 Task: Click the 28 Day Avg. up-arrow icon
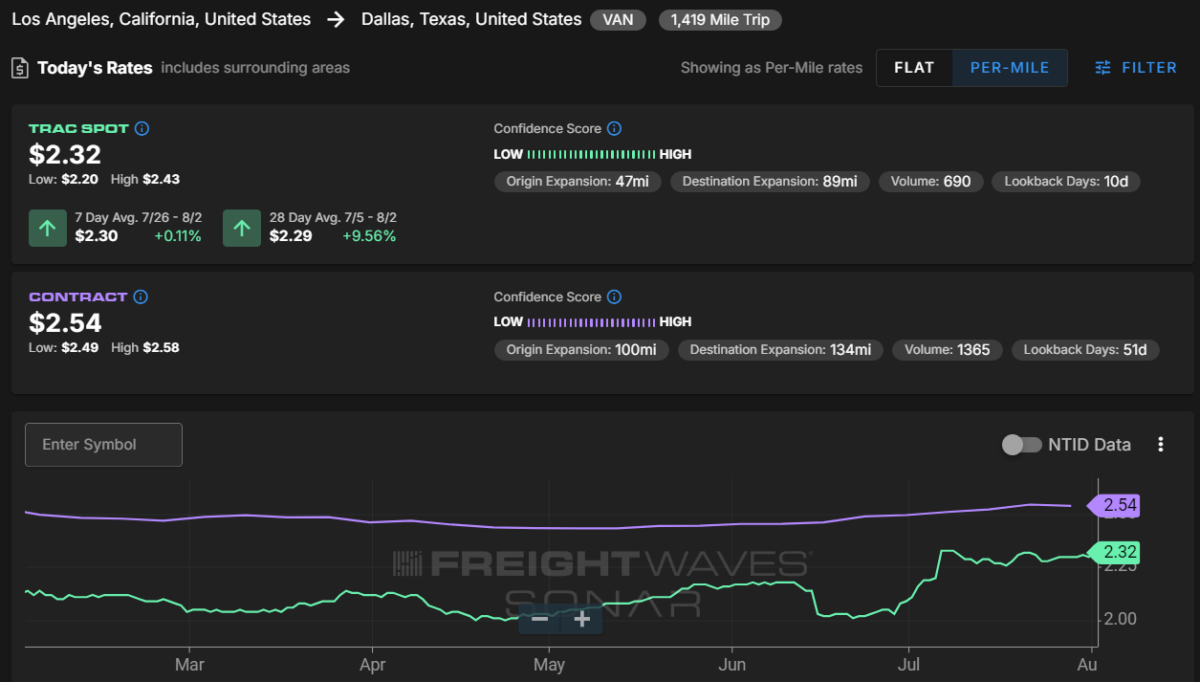pyautogui.click(x=241, y=228)
